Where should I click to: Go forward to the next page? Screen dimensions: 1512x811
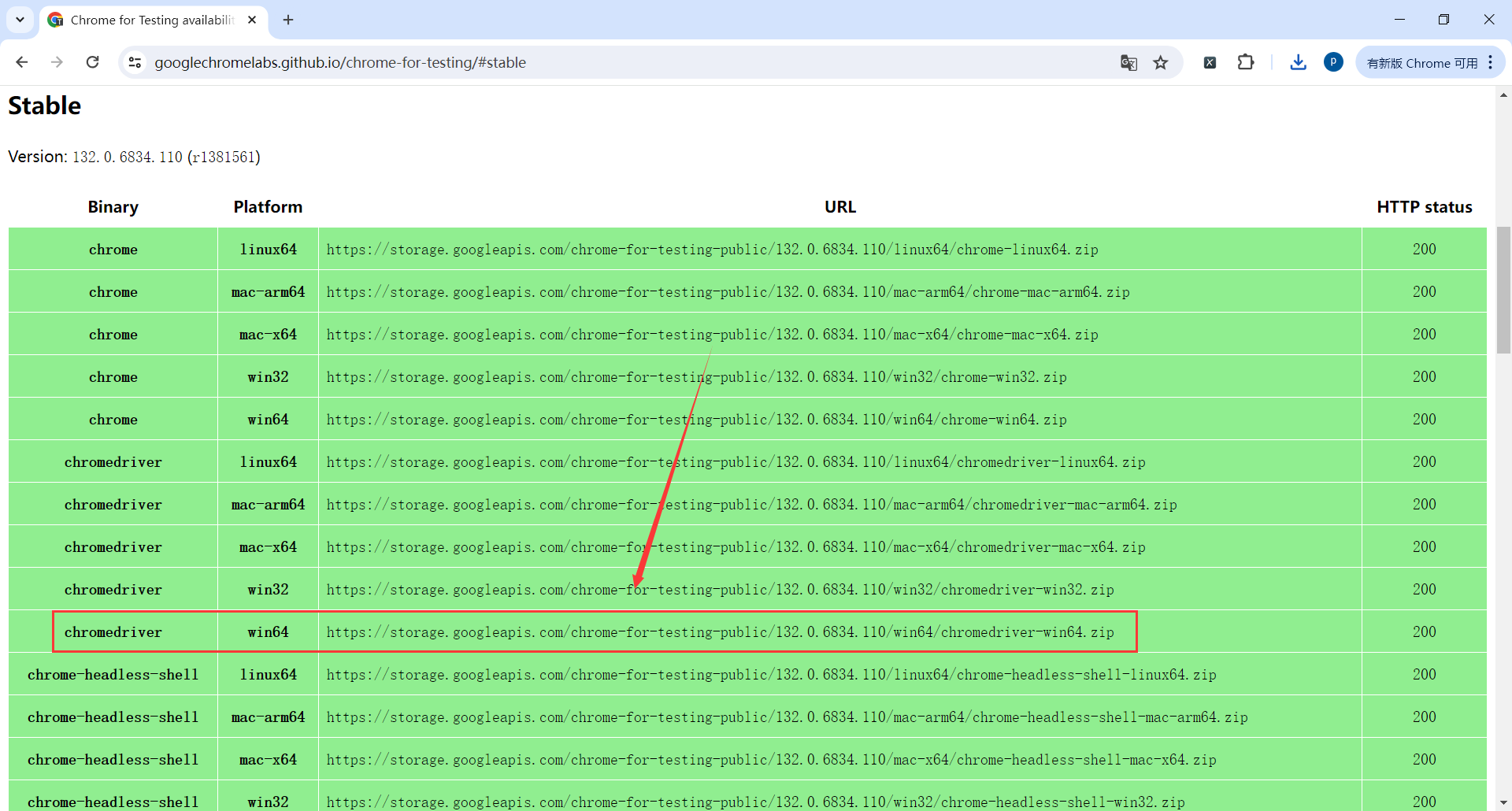coord(57,62)
